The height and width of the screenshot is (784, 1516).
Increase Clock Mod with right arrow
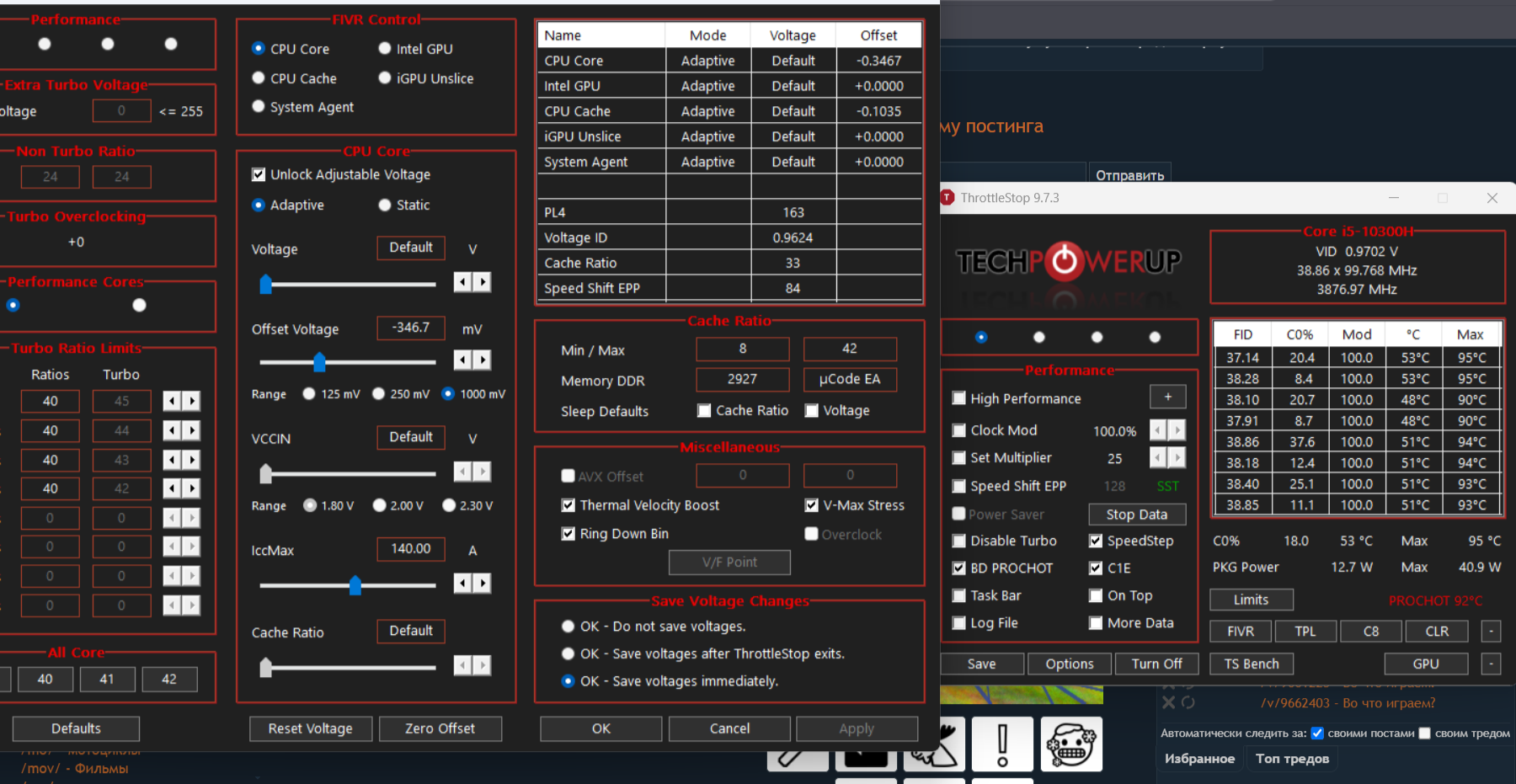click(1177, 430)
